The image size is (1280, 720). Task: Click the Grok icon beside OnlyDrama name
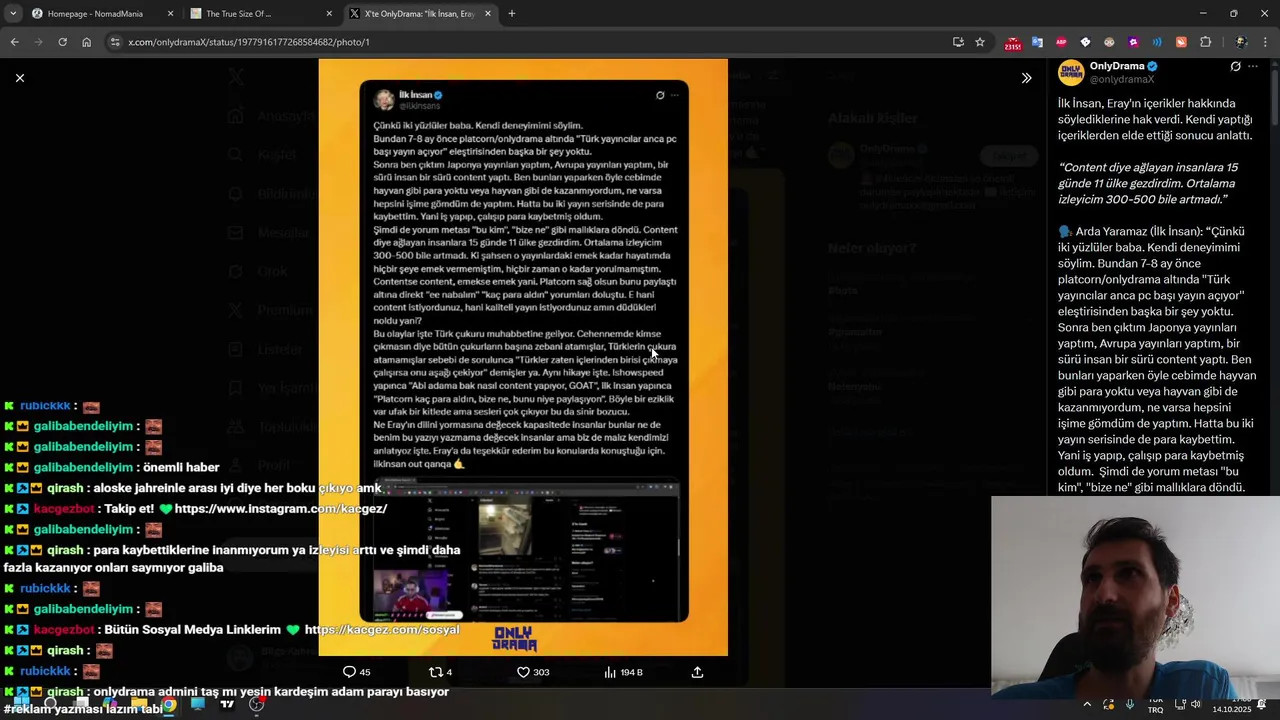pyautogui.click(x=1235, y=66)
